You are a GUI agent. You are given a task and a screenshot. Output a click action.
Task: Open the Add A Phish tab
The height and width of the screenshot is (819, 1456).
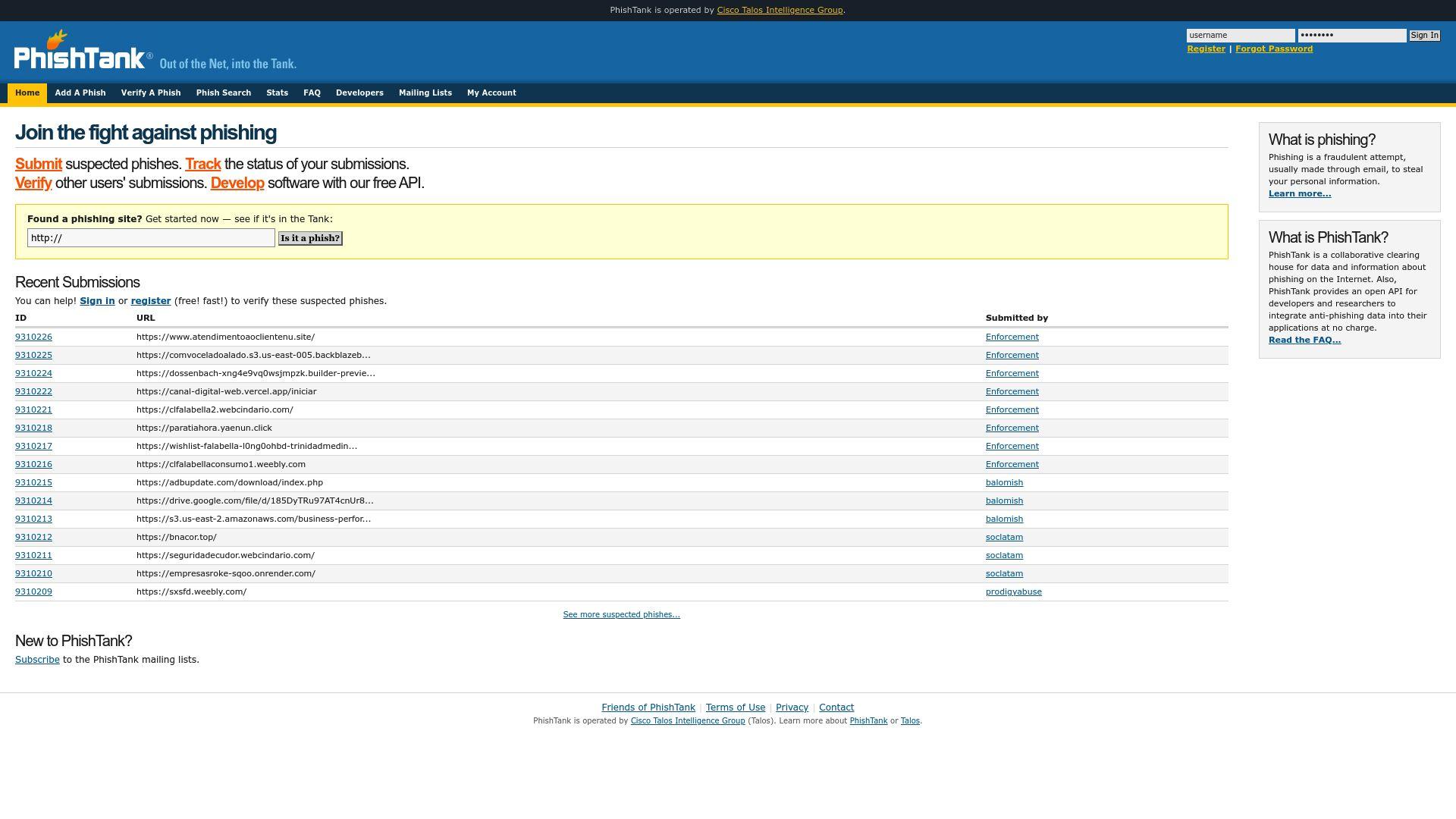[80, 93]
